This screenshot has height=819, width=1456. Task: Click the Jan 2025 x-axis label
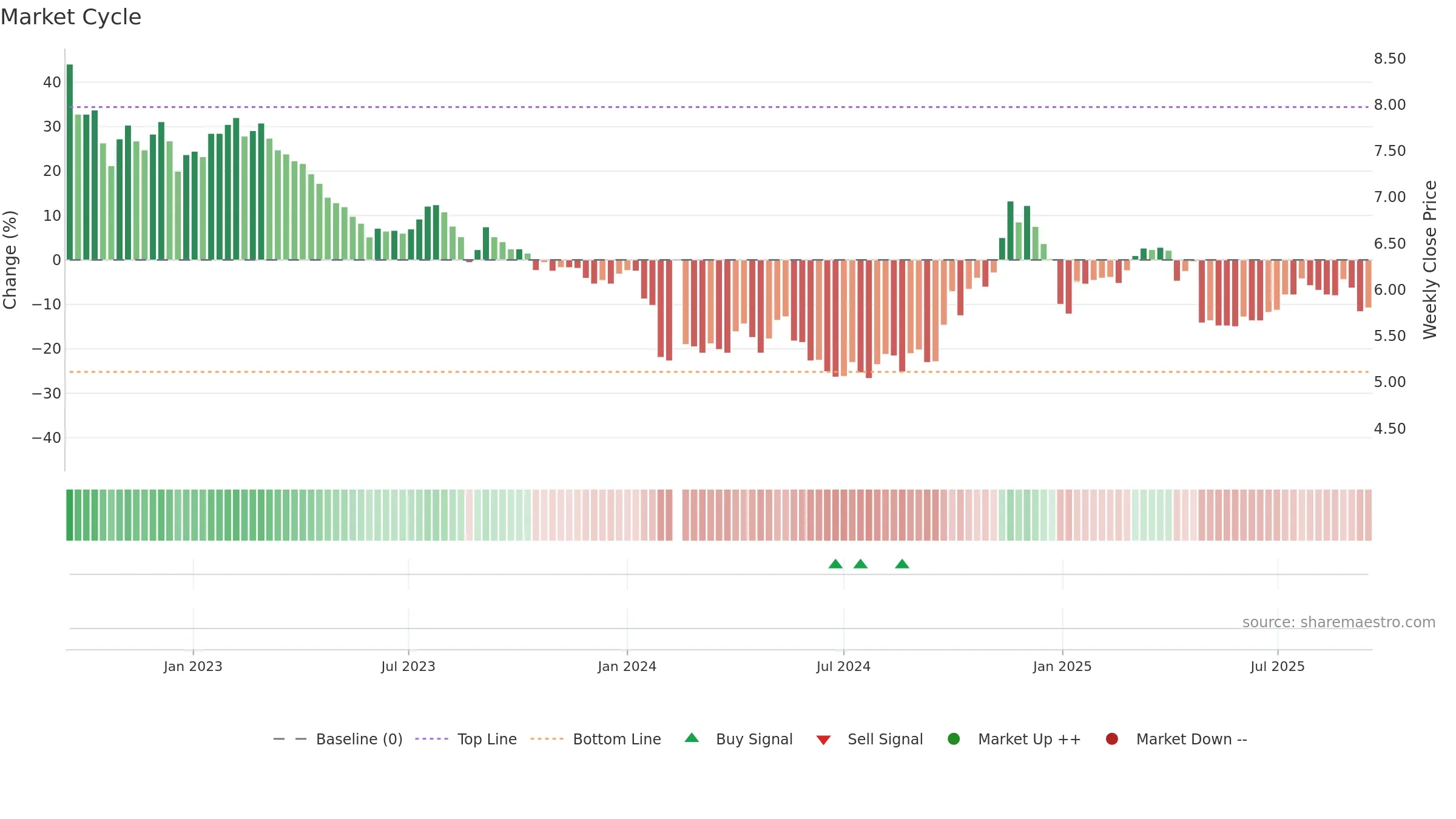tap(1062, 666)
